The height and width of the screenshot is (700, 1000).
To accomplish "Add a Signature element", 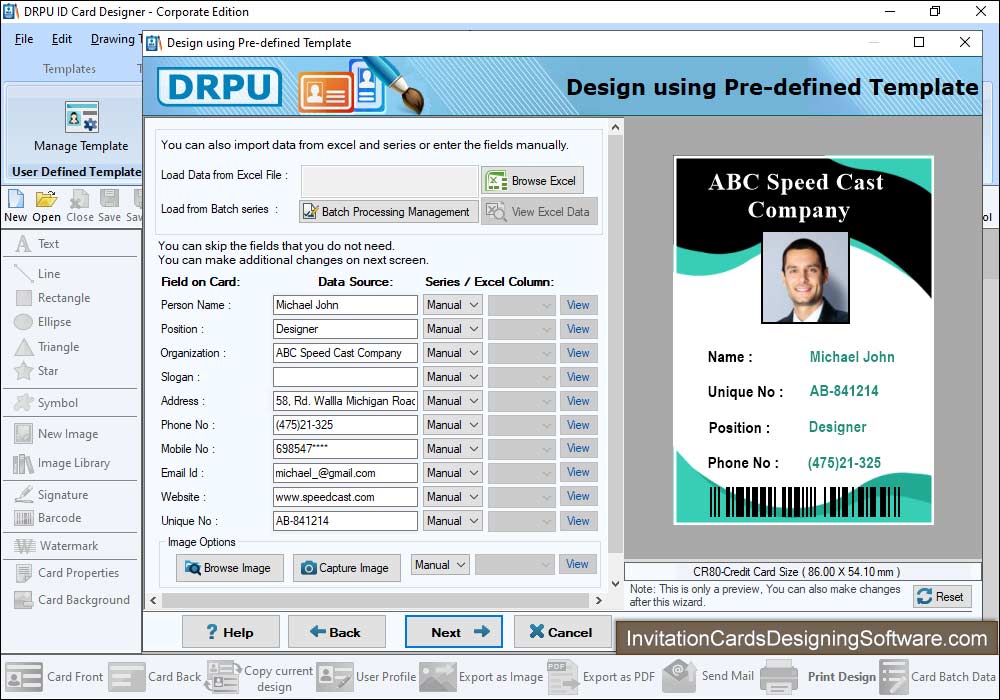I will pyautogui.click(x=51, y=495).
